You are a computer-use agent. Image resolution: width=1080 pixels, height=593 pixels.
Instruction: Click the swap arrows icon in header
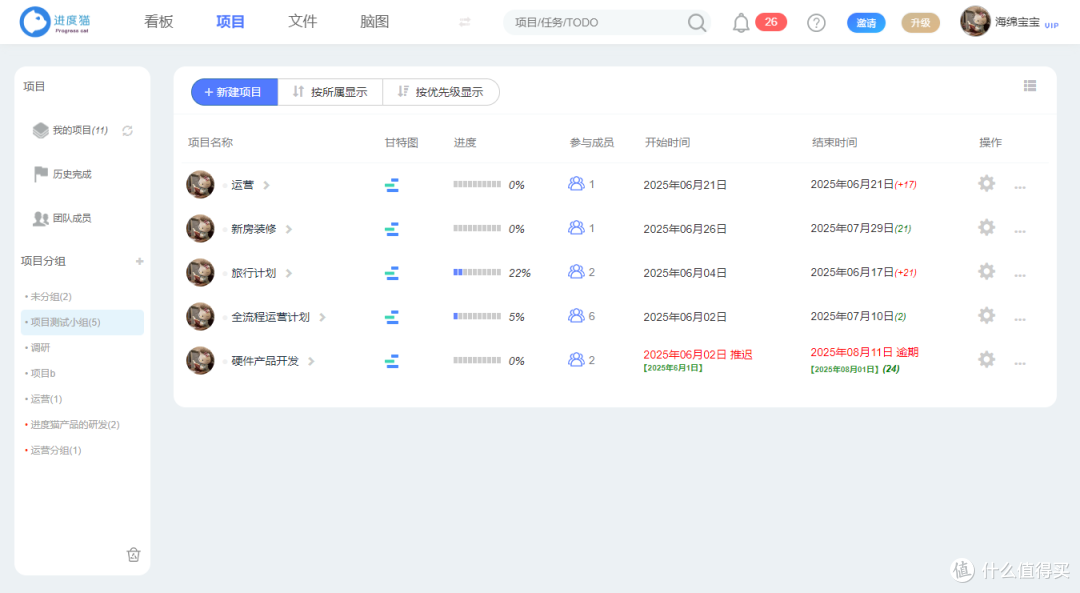click(465, 22)
